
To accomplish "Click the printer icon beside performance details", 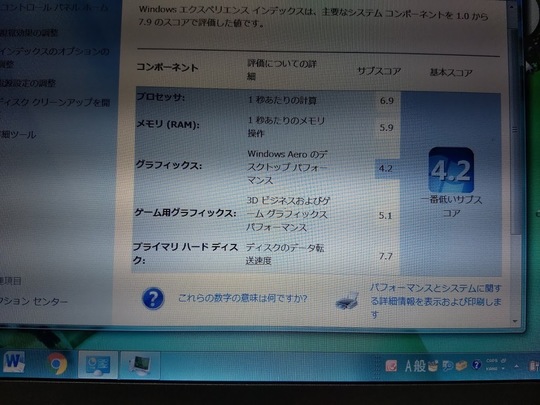I will (x=347, y=301).
